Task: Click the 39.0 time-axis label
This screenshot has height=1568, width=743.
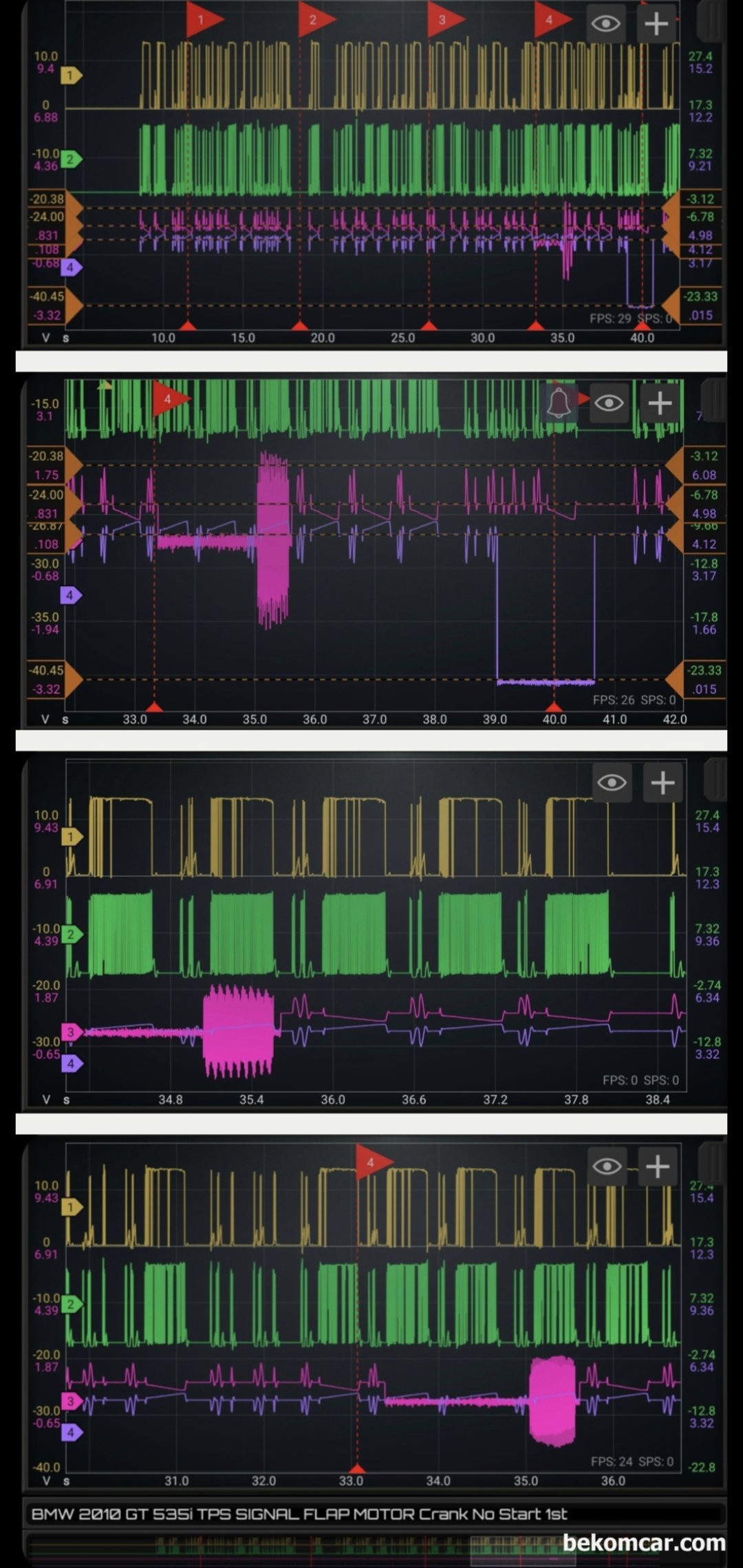Action: (x=495, y=719)
